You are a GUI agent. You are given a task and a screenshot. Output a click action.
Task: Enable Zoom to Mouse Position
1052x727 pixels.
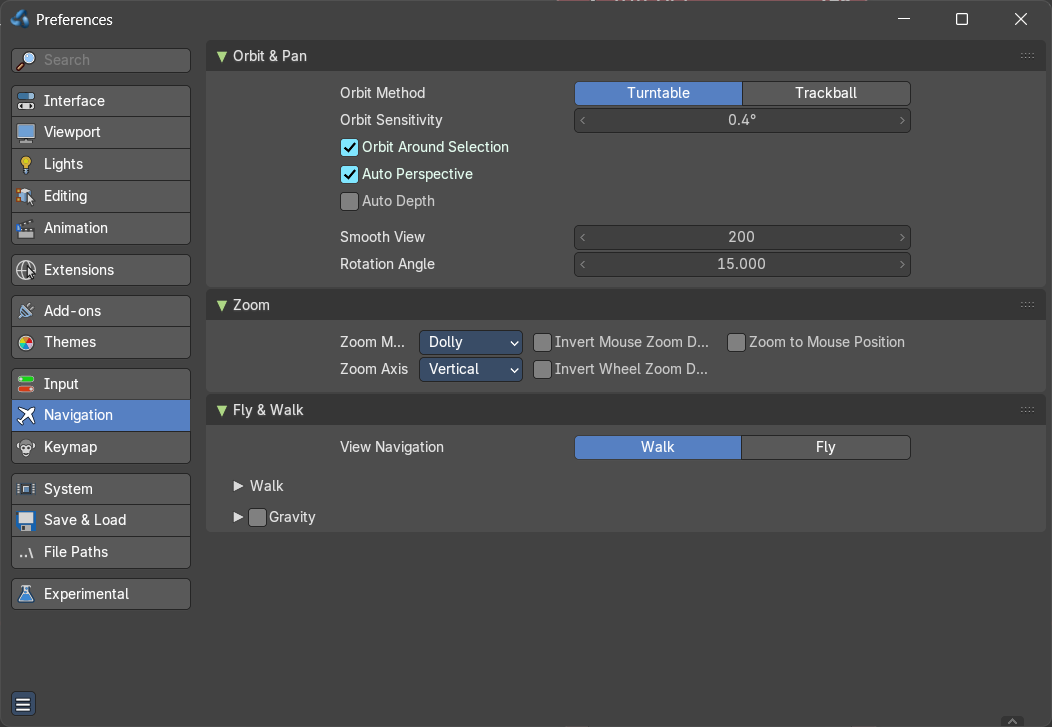pos(736,343)
